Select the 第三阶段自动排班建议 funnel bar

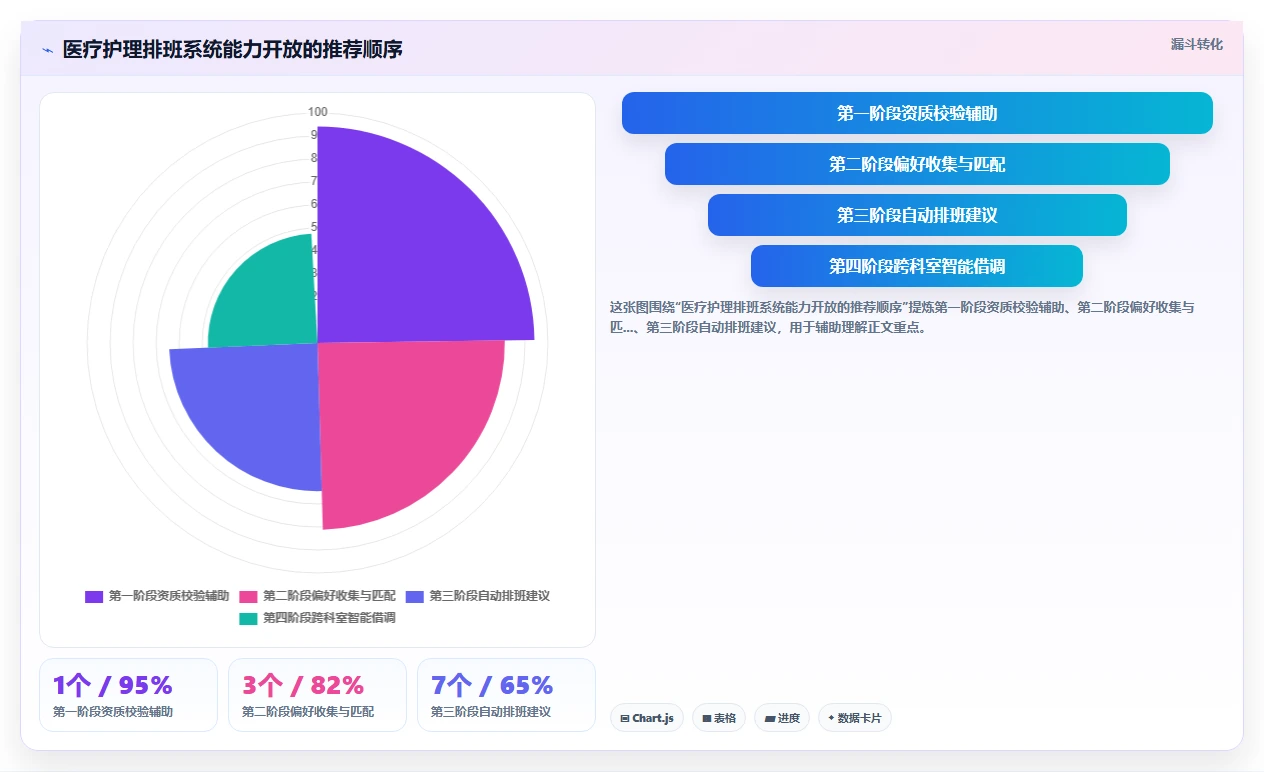(917, 215)
